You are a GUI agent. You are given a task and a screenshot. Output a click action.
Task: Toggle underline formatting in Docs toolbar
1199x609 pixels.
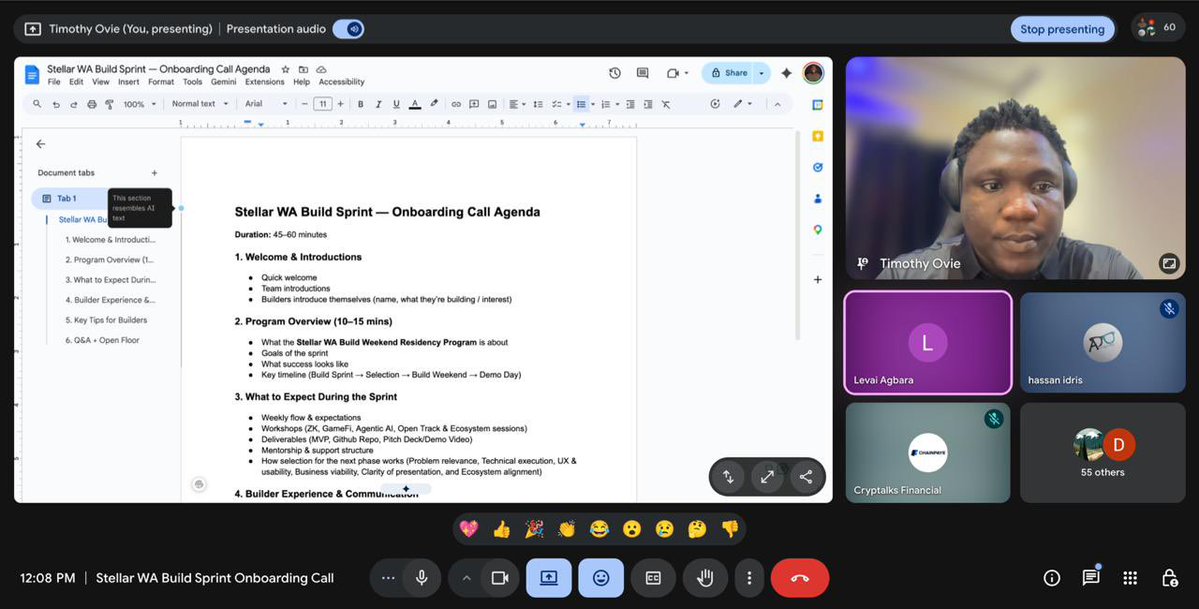point(396,104)
